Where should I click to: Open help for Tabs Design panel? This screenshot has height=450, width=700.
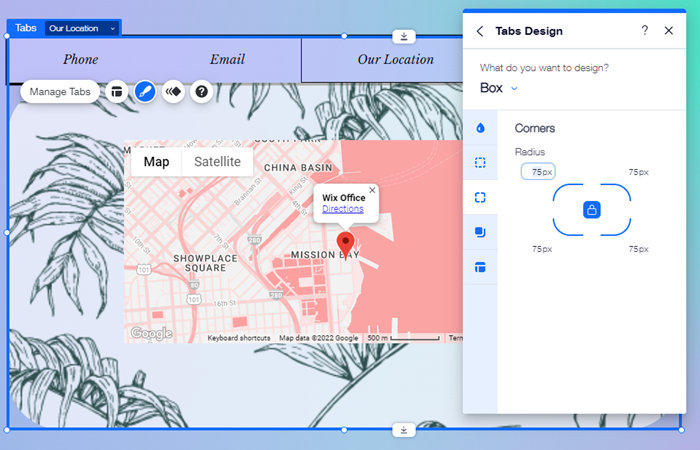[x=645, y=30]
